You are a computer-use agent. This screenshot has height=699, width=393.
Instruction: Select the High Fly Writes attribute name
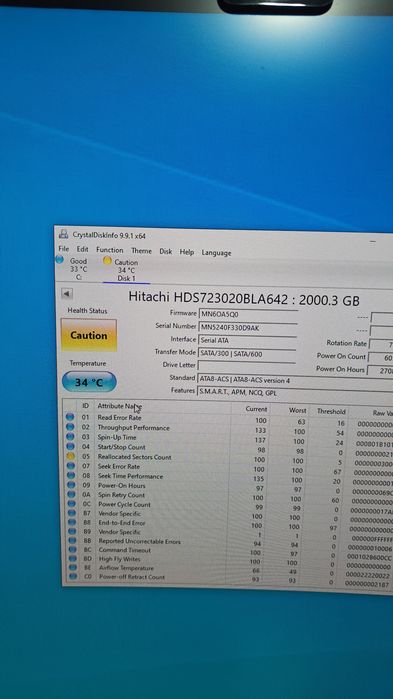(119, 559)
